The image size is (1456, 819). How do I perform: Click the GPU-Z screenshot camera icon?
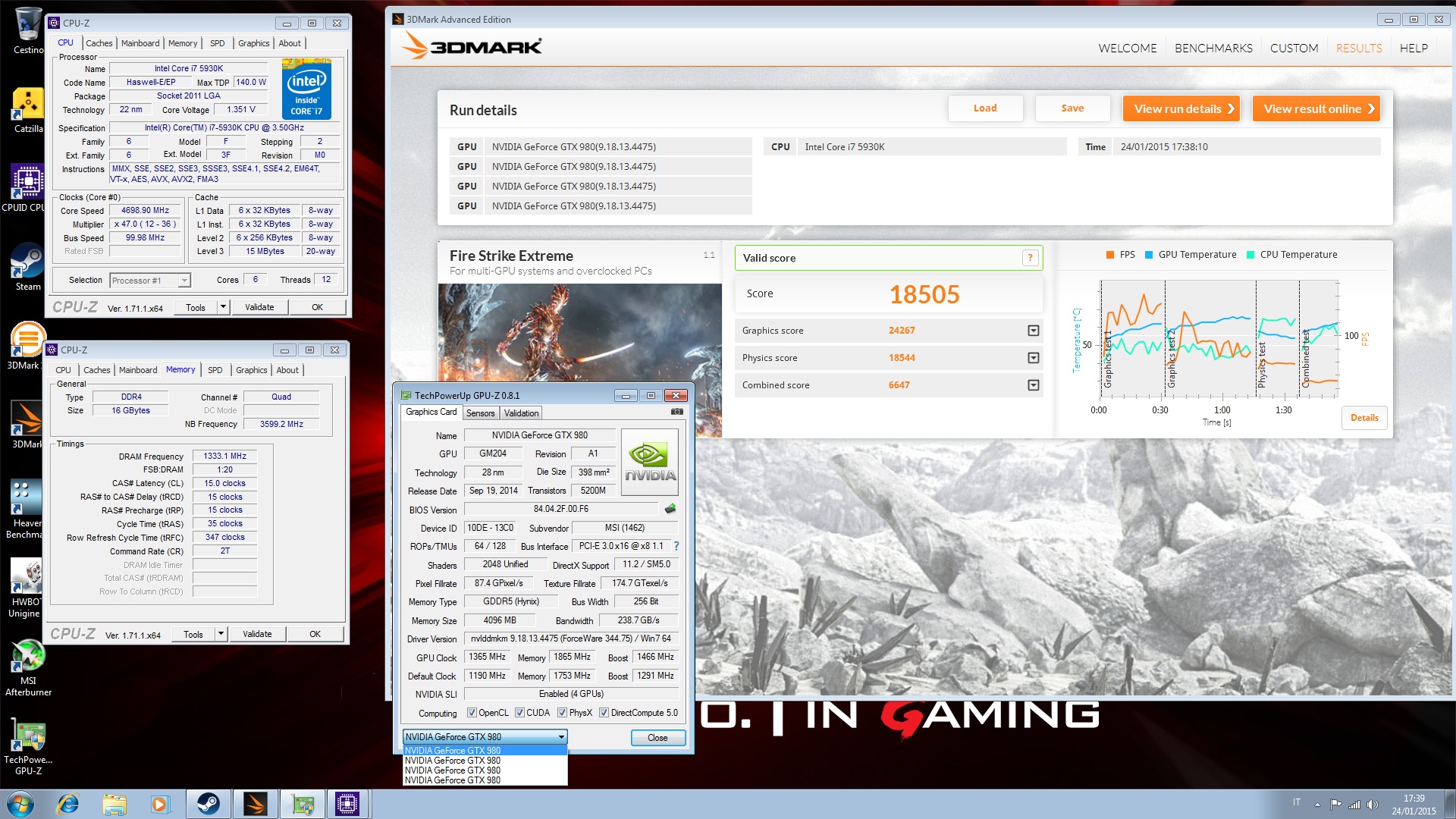click(677, 412)
